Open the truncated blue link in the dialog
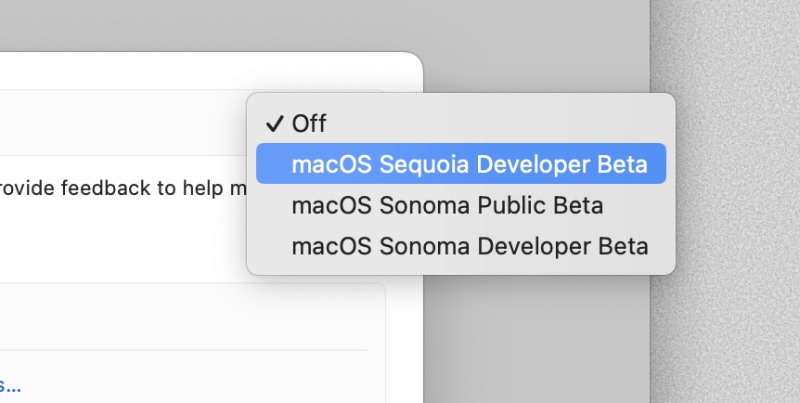 (x=11, y=385)
